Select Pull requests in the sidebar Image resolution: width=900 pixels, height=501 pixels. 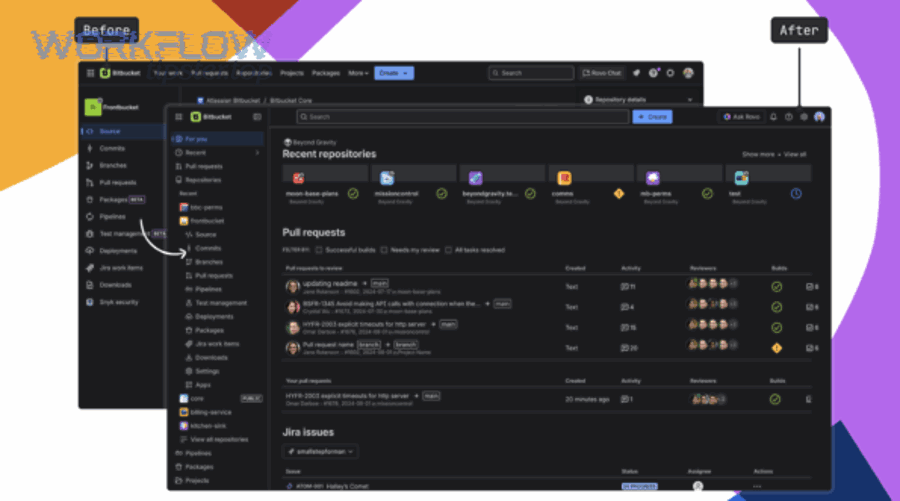click(204, 166)
